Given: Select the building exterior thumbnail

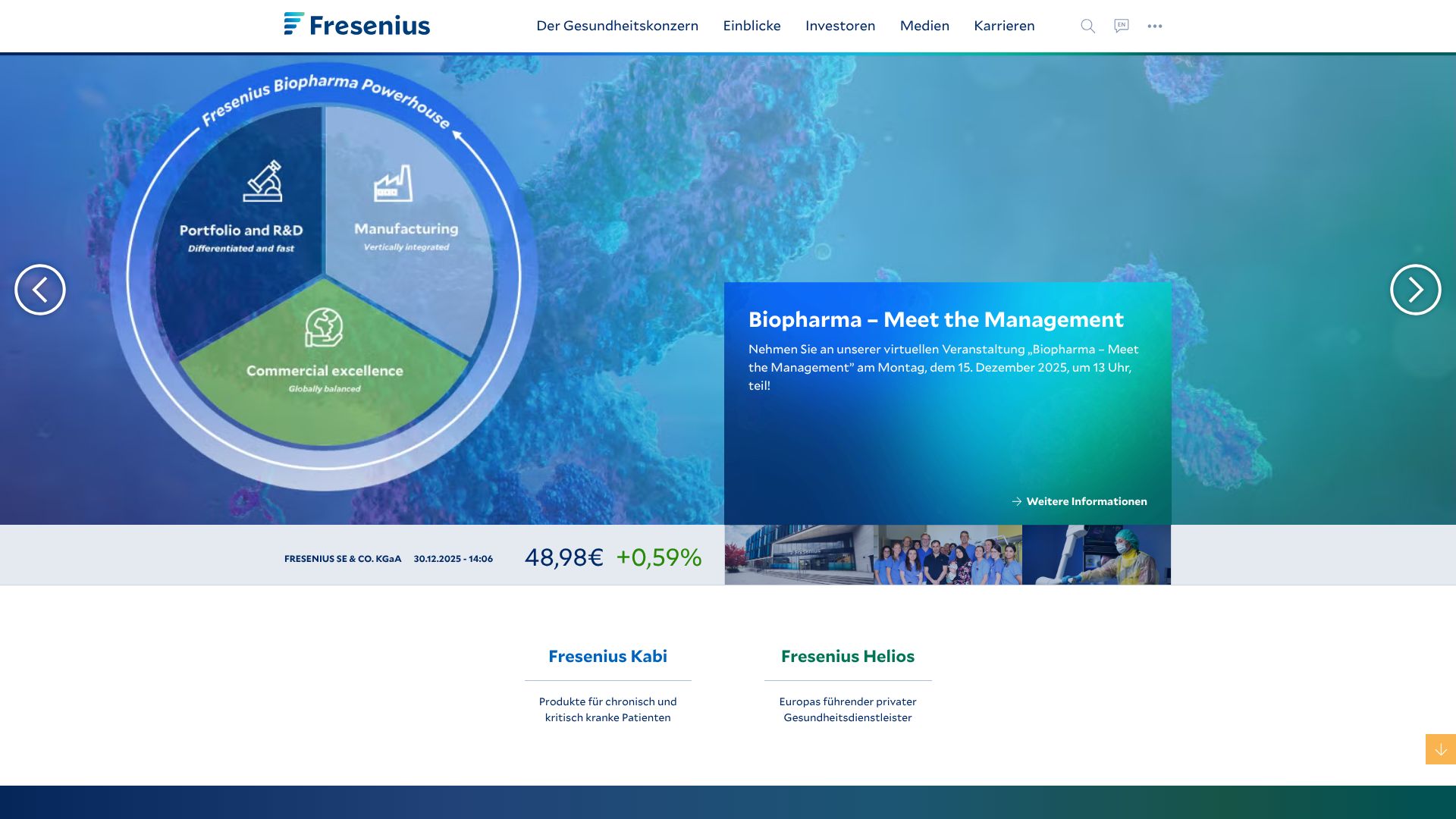Looking at the screenshot, I should coord(799,555).
